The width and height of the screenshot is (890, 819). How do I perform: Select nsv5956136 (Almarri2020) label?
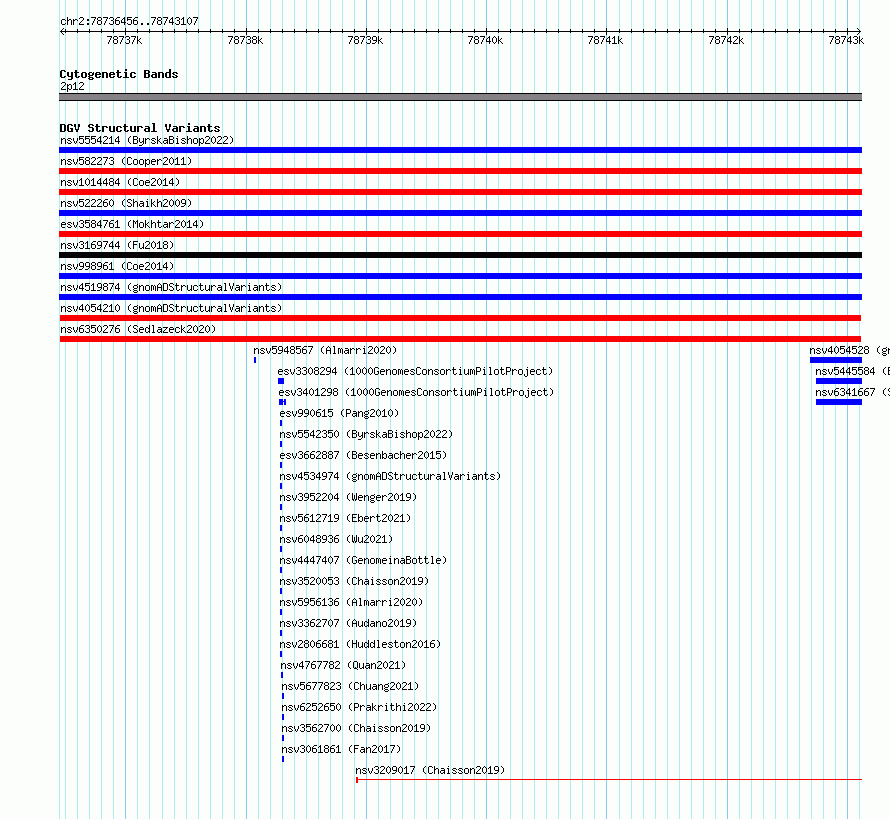pos(351,602)
